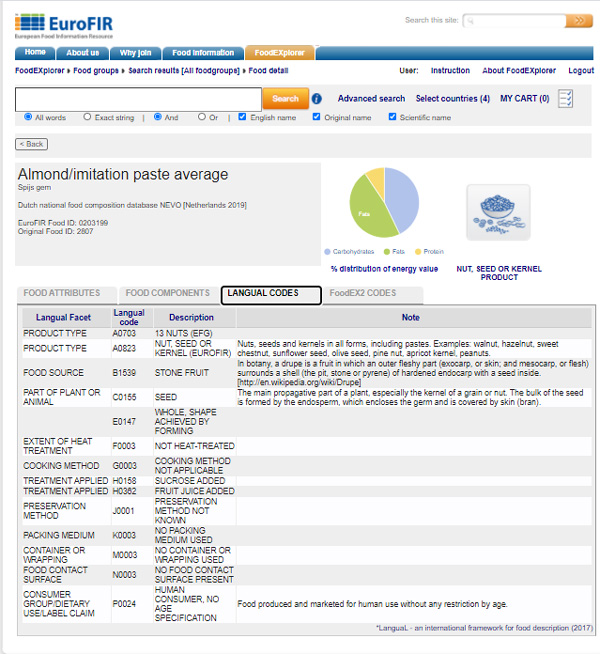
Task: Select the Exact string radio button
Action: pyautogui.click(x=87, y=117)
